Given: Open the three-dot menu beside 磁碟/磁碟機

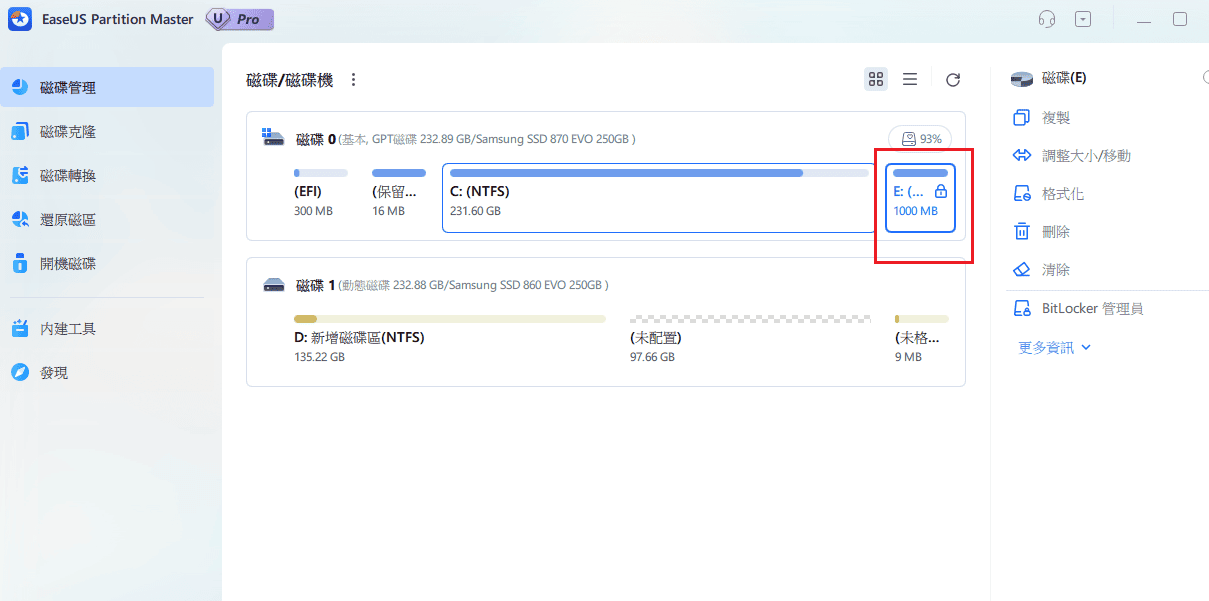Looking at the screenshot, I should [x=354, y=79].
